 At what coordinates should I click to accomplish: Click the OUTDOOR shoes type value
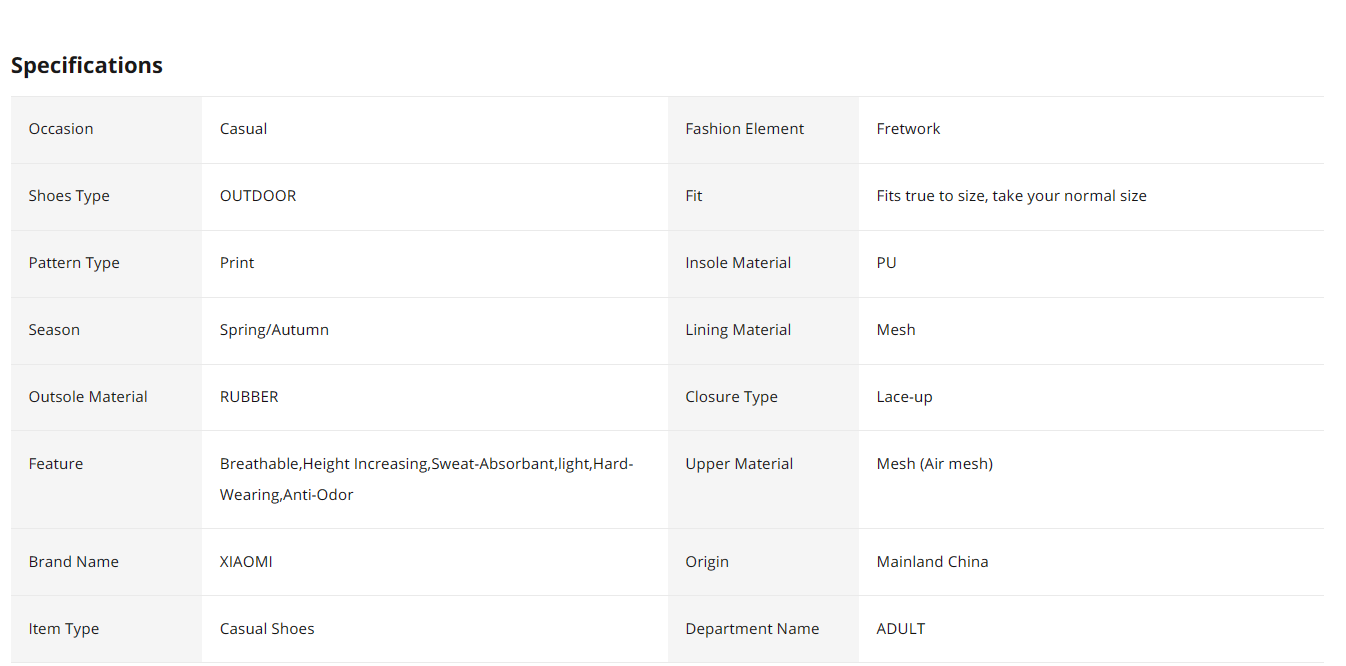pos(258,196)
